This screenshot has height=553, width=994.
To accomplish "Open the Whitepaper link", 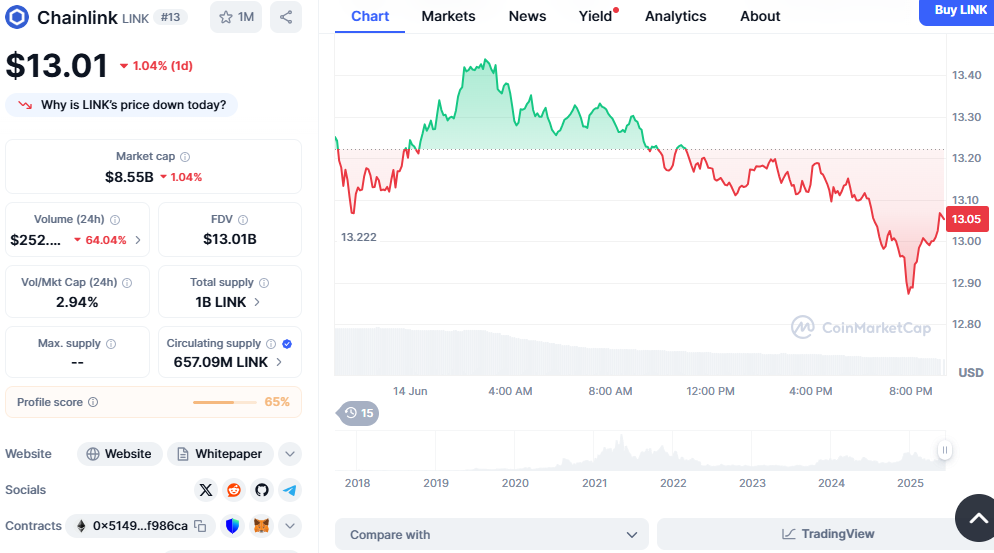I will point(220,454).
